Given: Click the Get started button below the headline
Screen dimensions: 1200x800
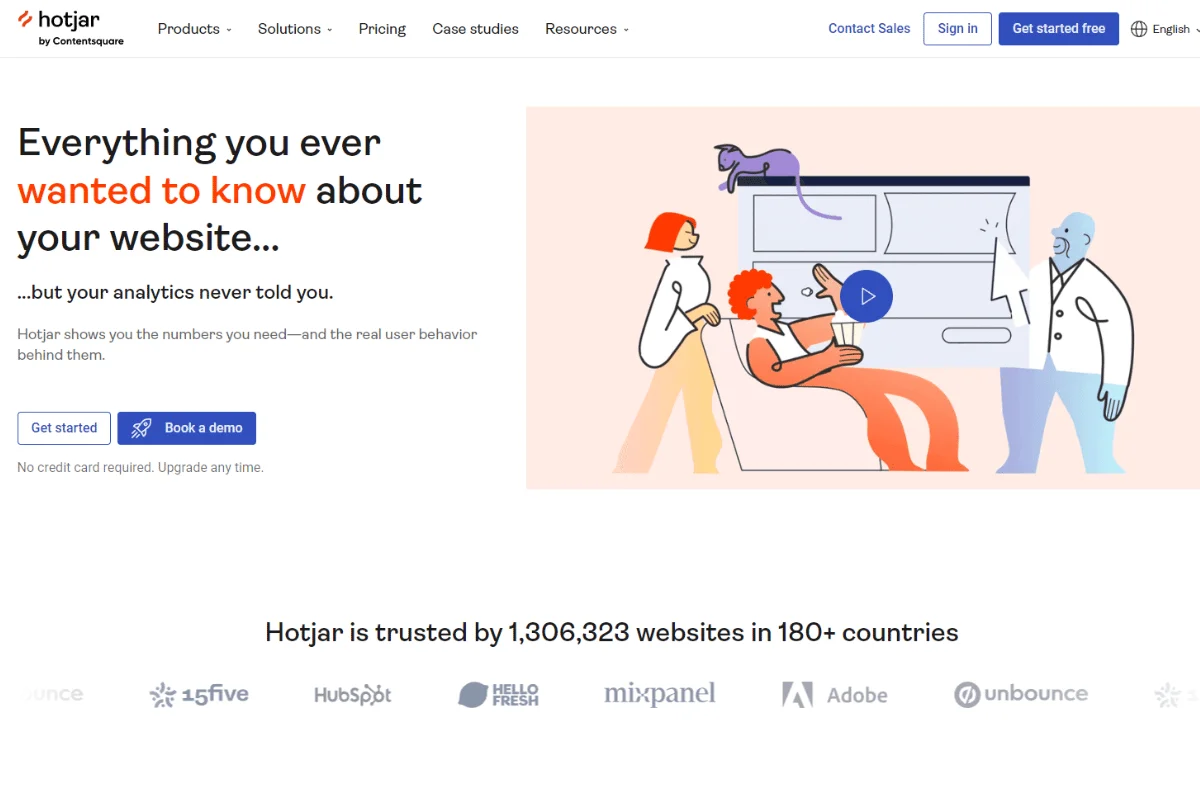Looking at the screenshot, I should pyautogui.click(x=63, y=428).
